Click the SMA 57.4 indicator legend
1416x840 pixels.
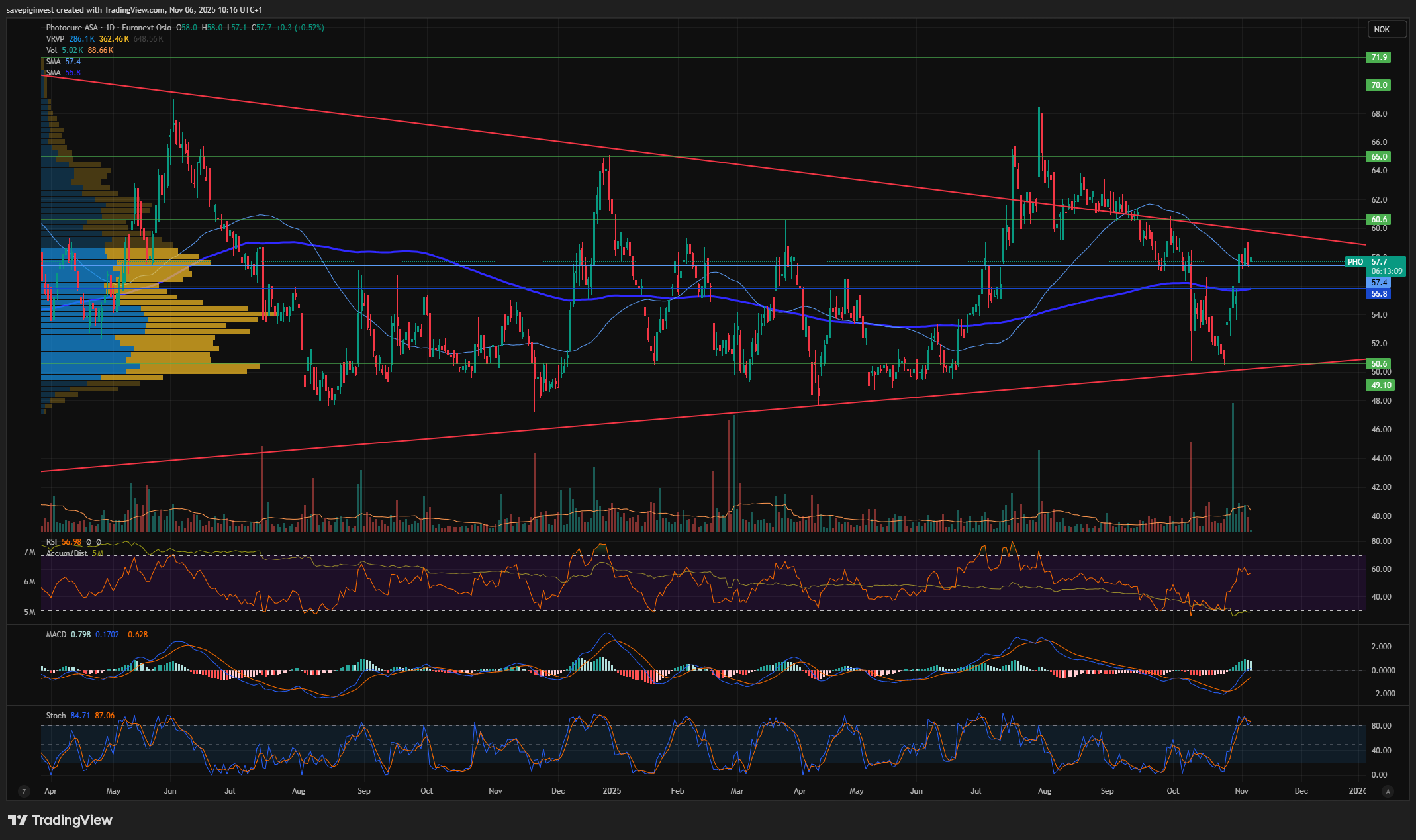(x=54, y=62)
